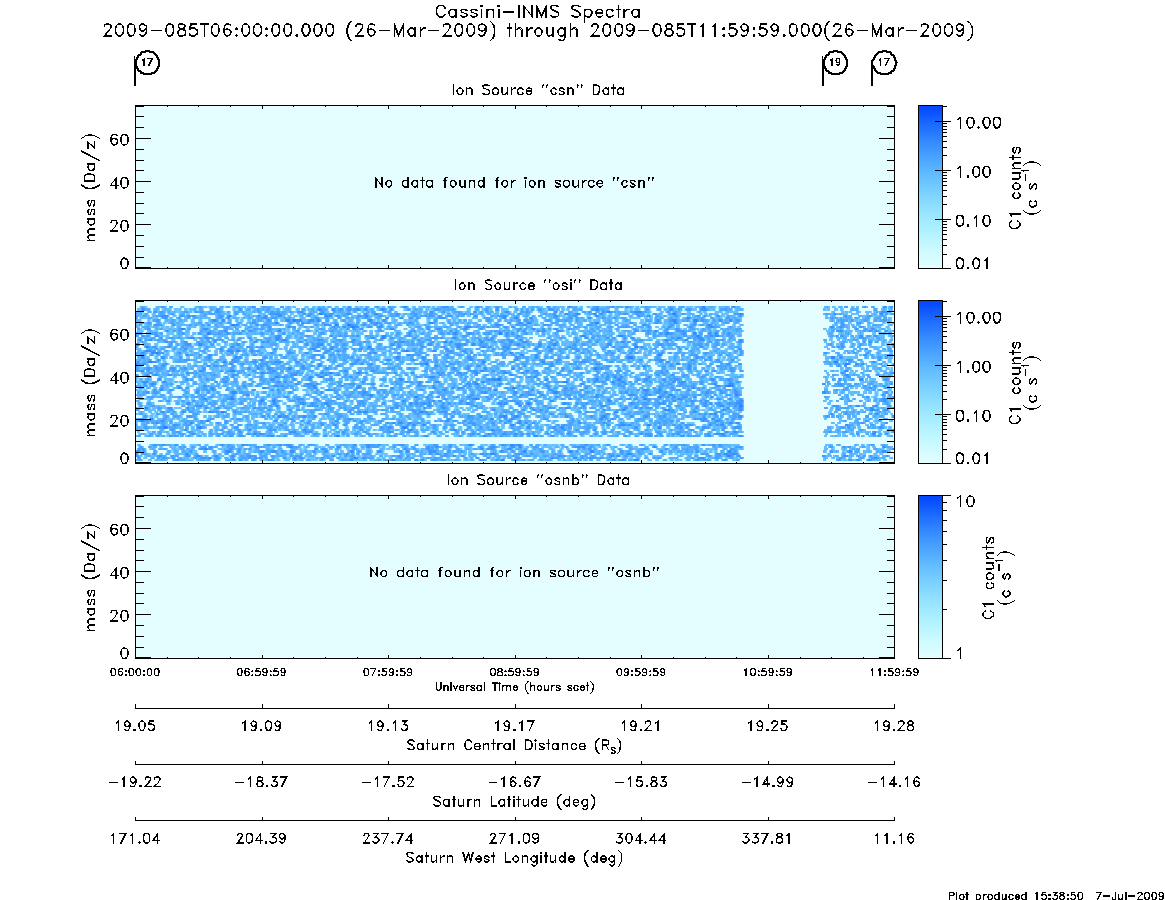Click the osi spectrogram data gap region

tap(783, 382)
